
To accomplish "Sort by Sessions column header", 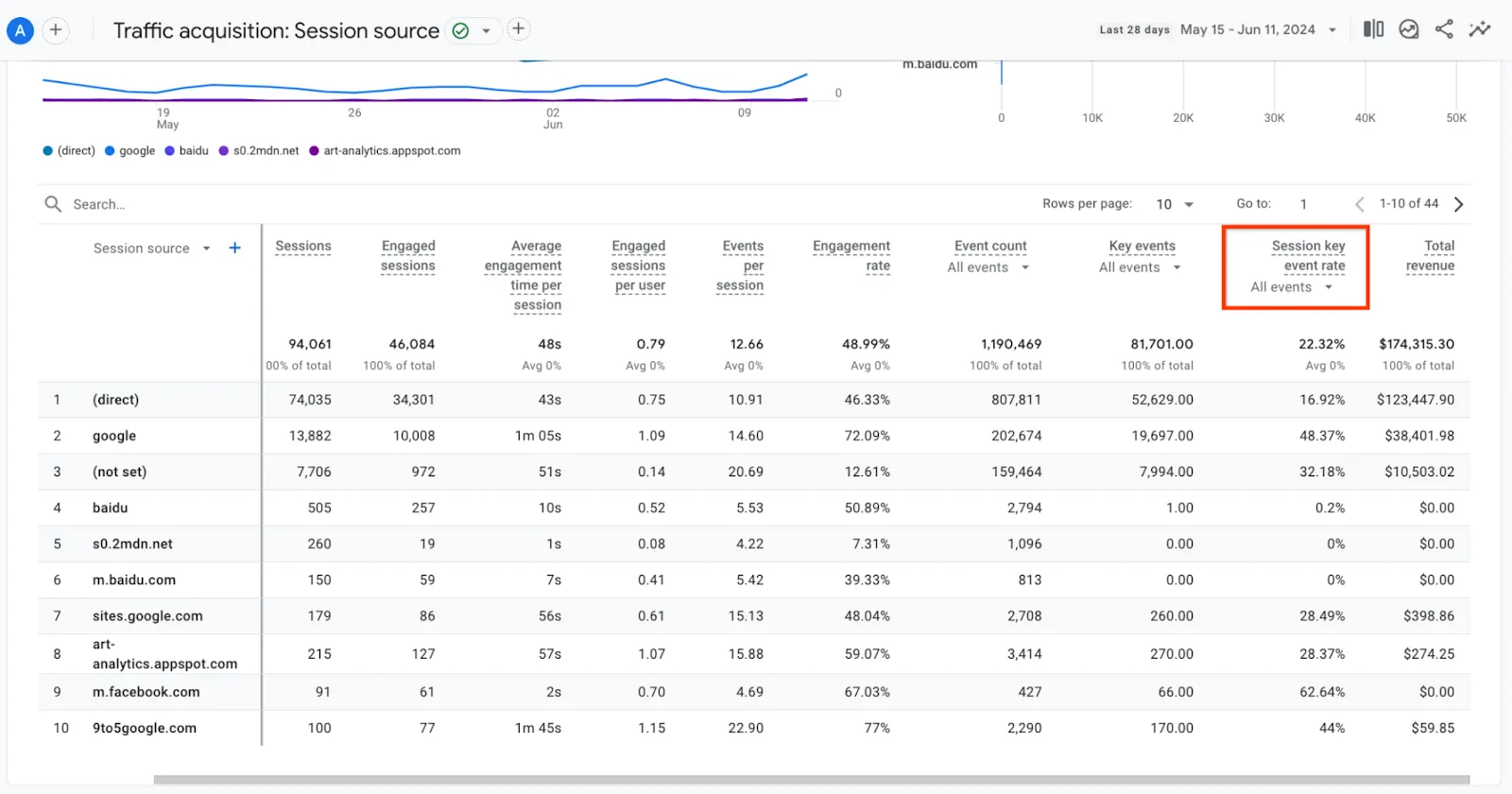I will tap(303, 246).
